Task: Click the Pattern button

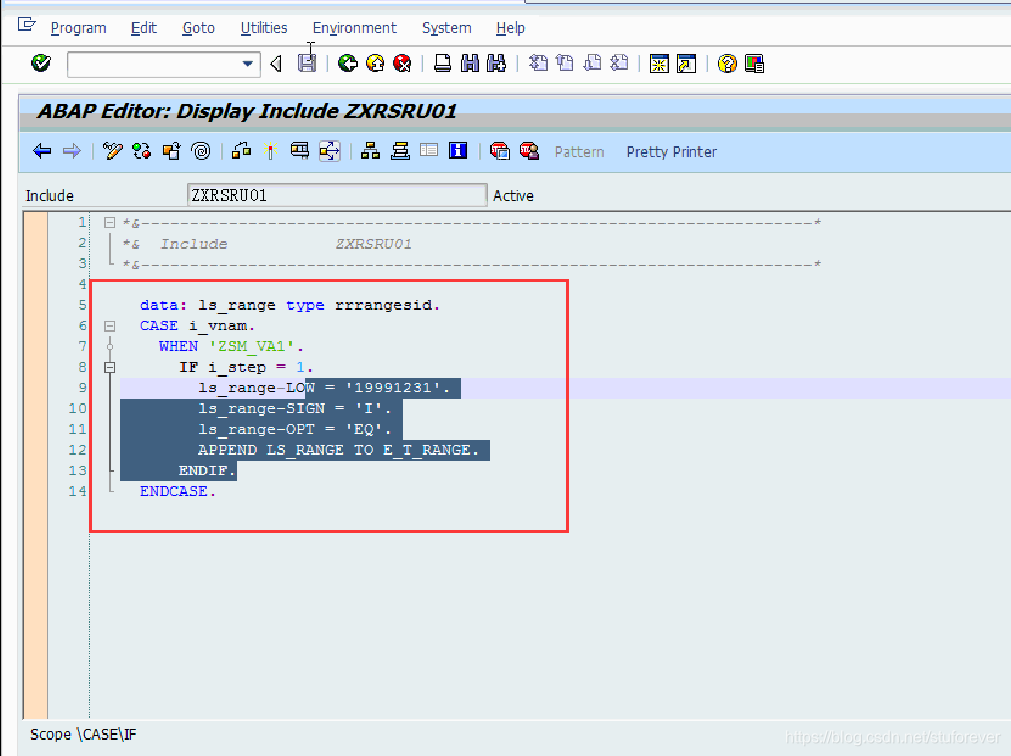Action: coord(580,152)
